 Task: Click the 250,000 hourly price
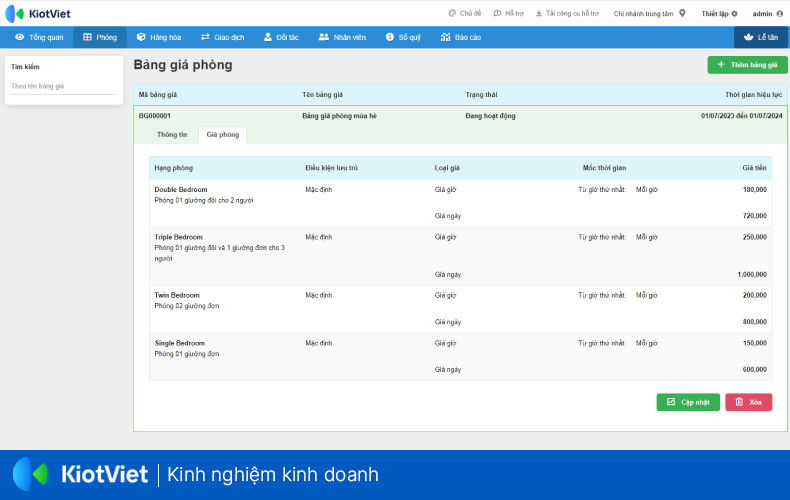click(755, 237)
